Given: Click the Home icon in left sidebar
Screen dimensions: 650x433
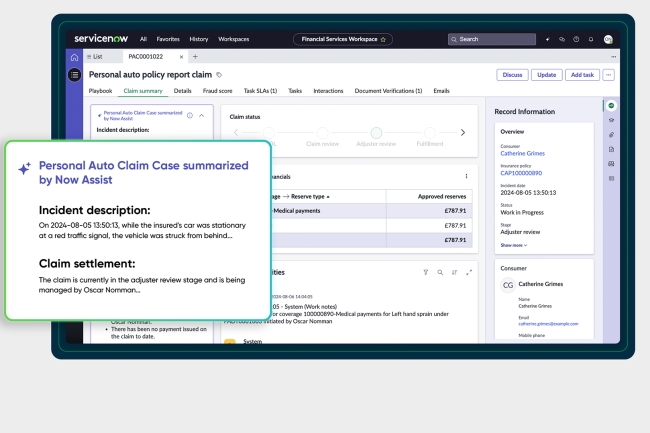Looking at the screenshot, I should coord(73,56).
